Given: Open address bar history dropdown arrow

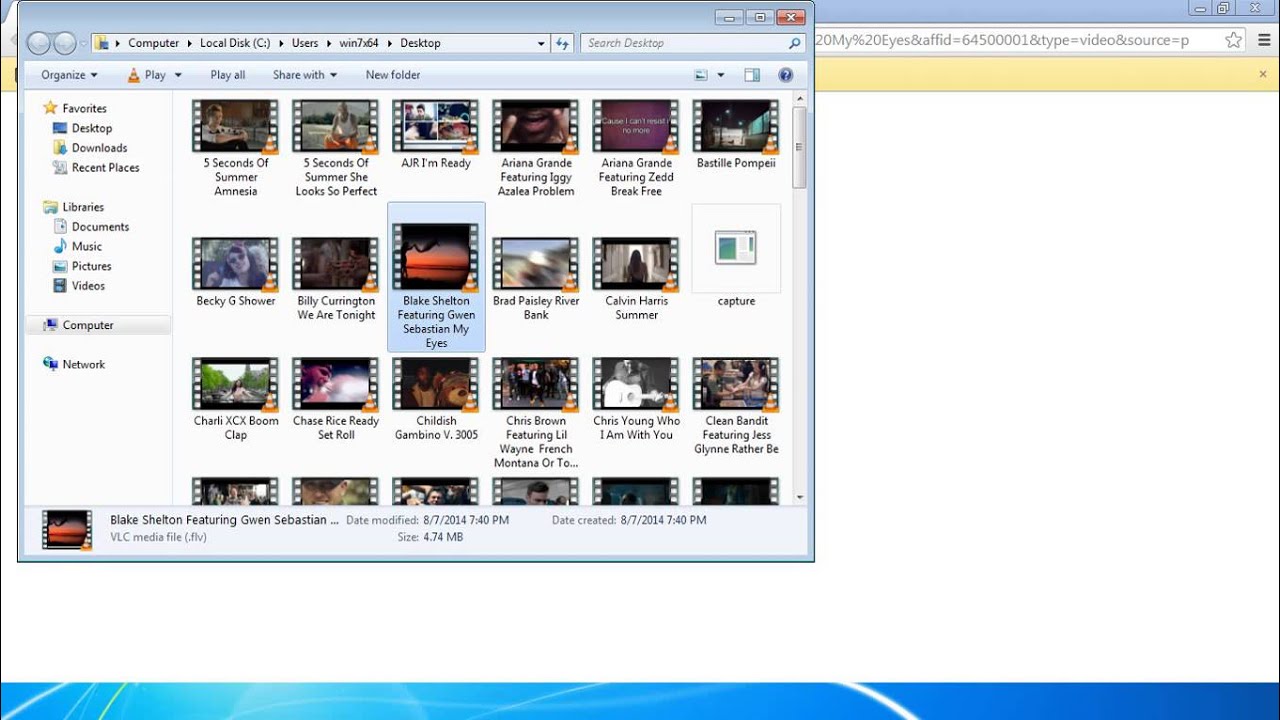Looking at the screenshot, I should [541, 43].
